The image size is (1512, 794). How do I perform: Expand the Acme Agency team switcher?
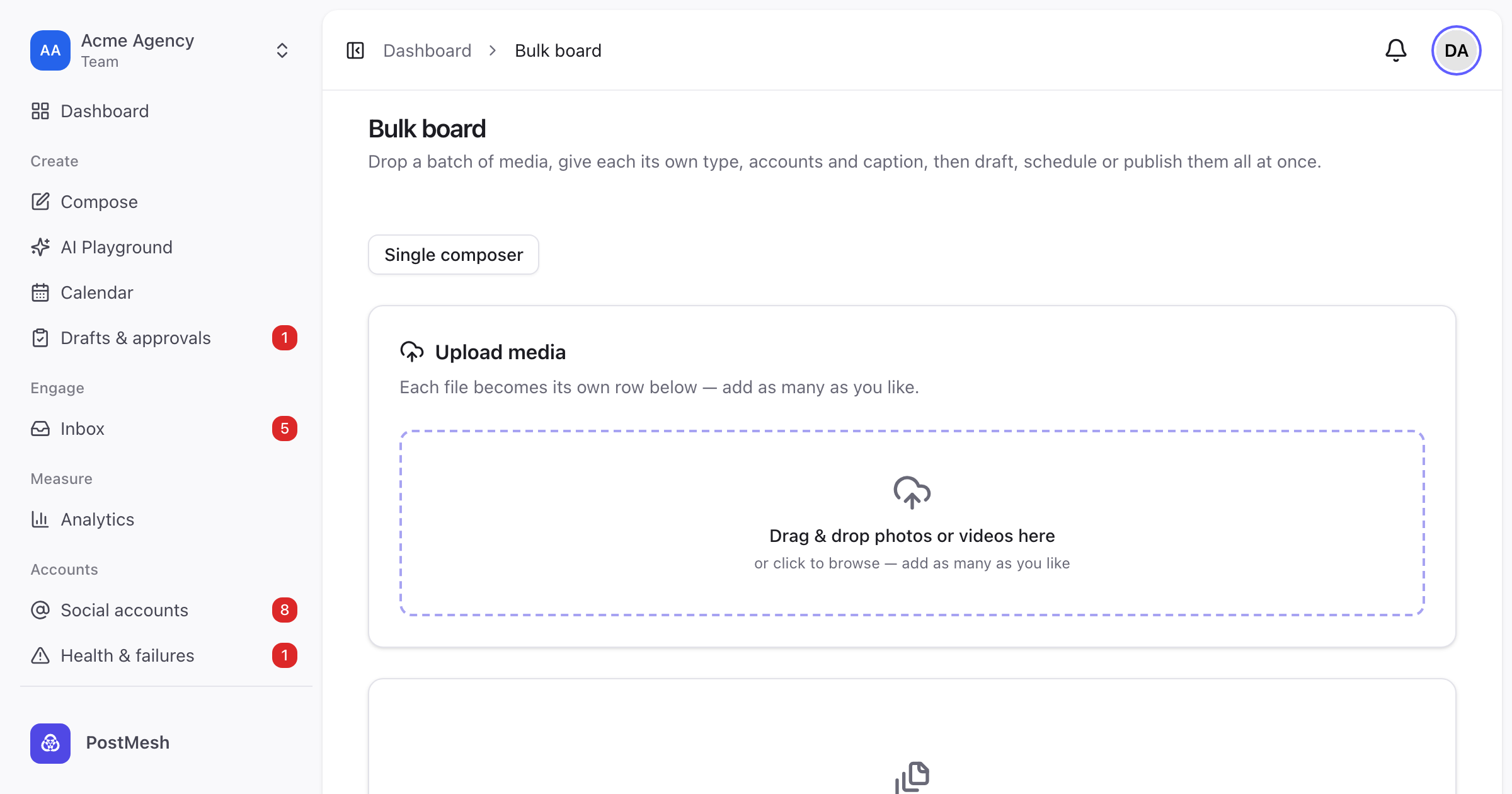tap(282, 50)
